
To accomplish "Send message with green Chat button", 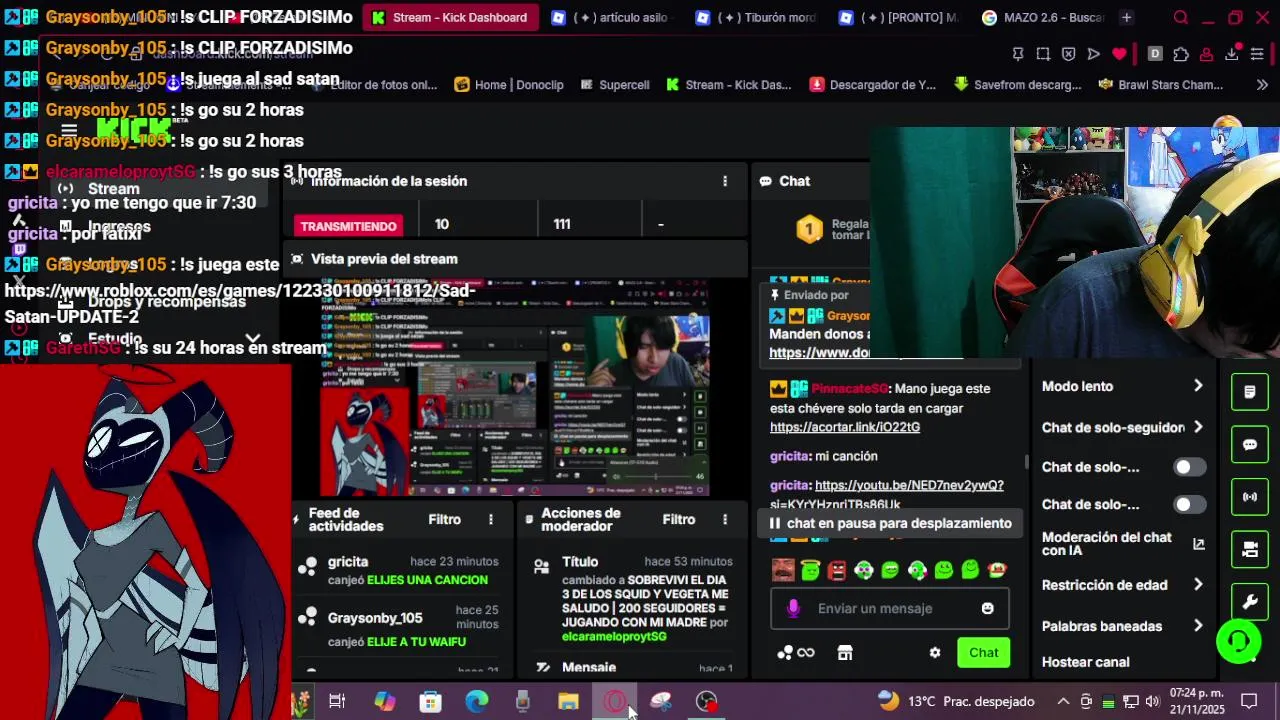I will click(x=983, y=653).
